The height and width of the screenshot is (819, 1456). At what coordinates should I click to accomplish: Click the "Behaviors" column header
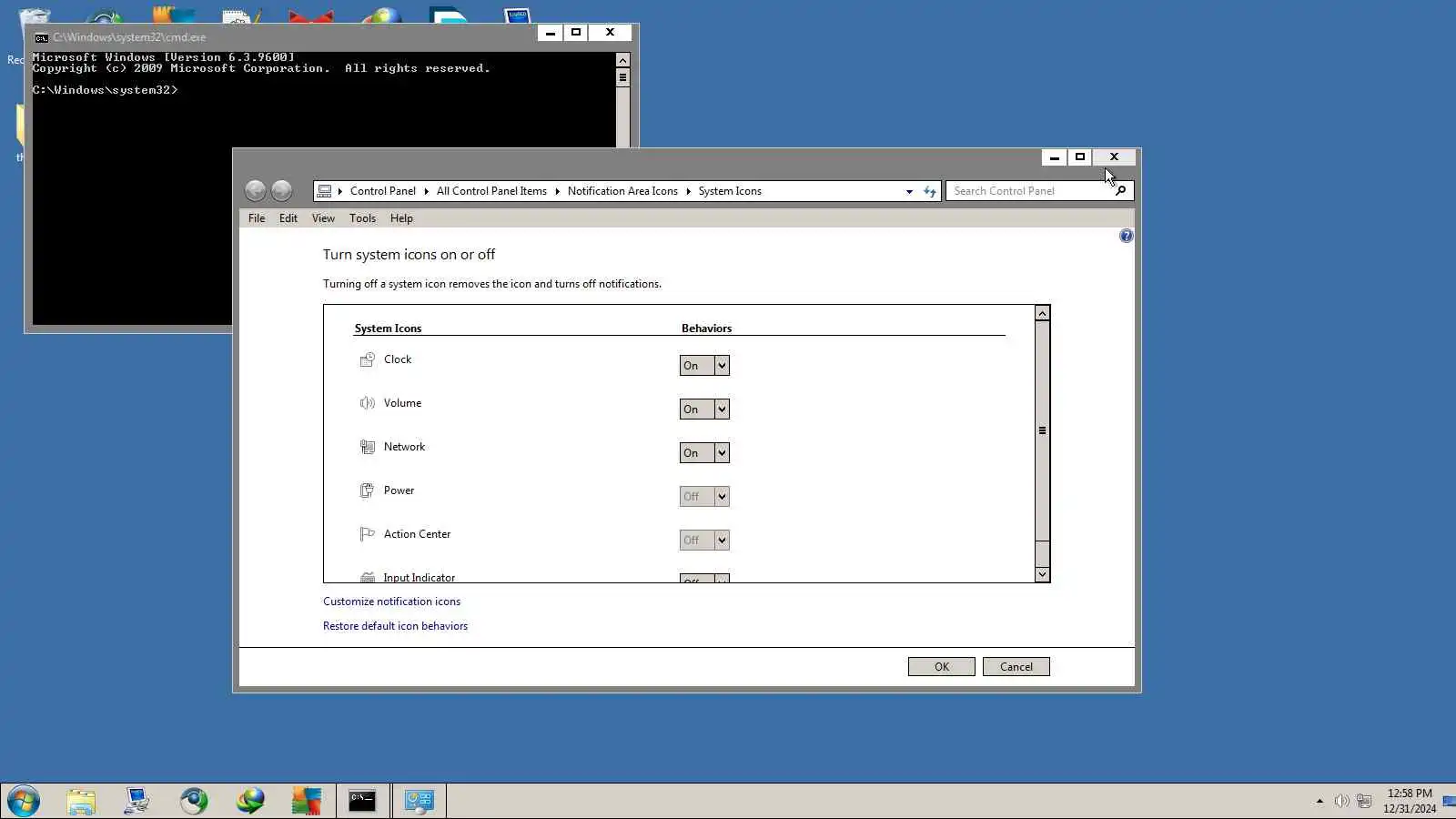pyautogui.click(x=706, y=329)
